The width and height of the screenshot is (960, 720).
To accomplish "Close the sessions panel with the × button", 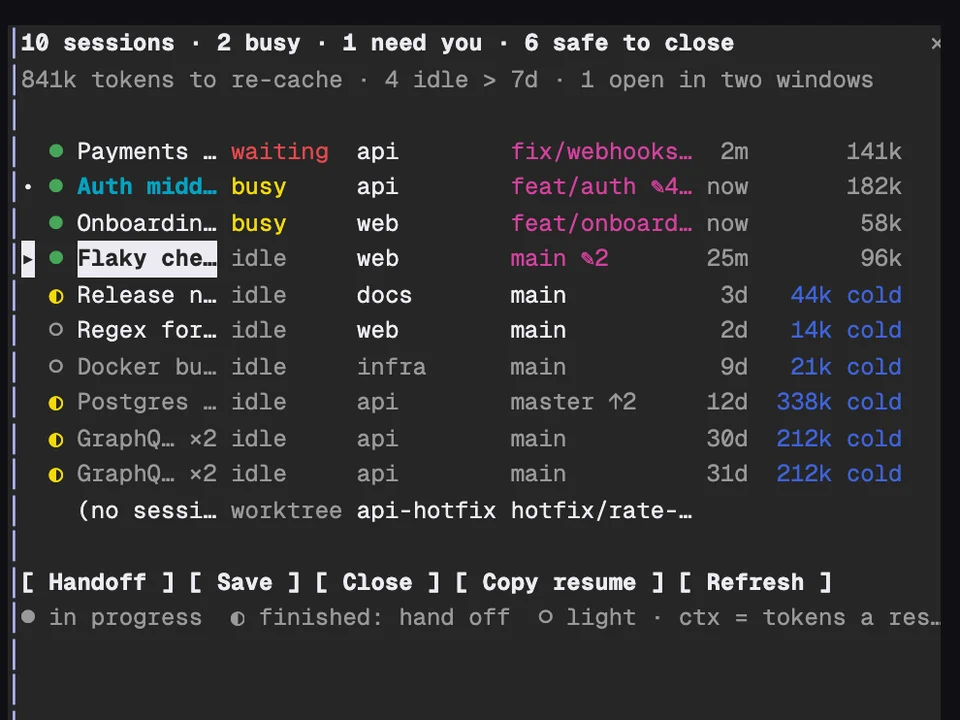I will tap(936, 43).
